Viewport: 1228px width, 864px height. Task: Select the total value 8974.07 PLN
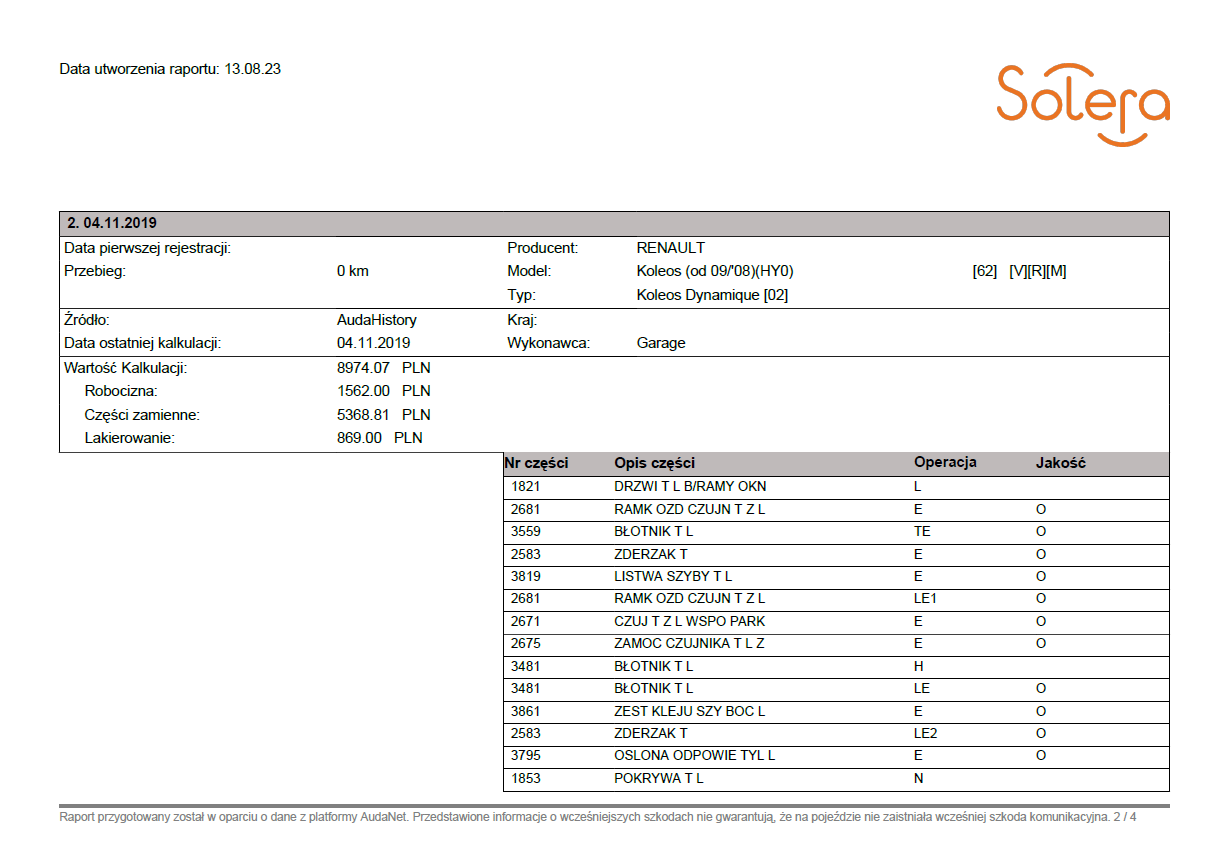point(384,368)
